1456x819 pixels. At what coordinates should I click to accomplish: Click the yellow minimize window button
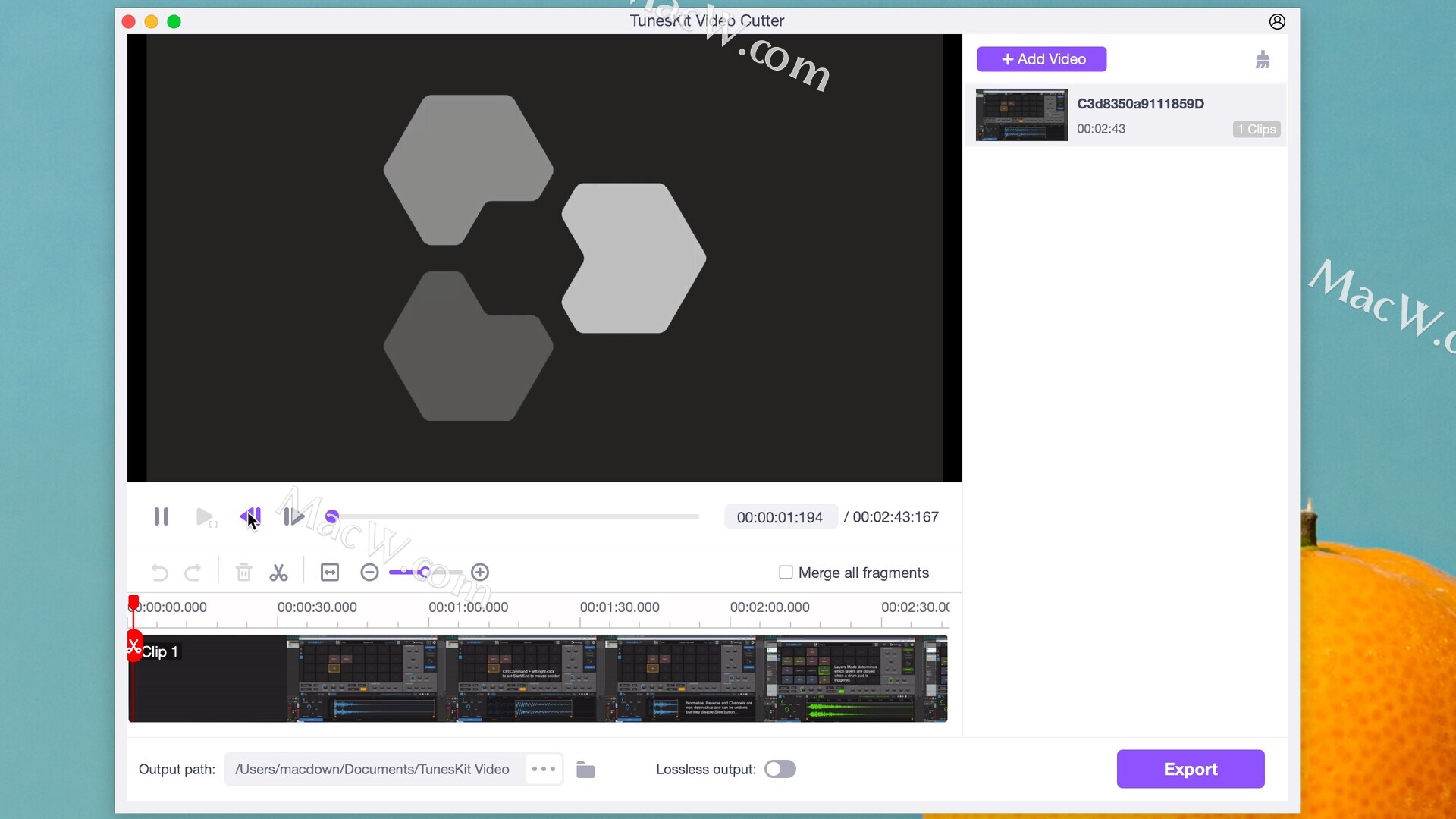(x=151, y=21)
